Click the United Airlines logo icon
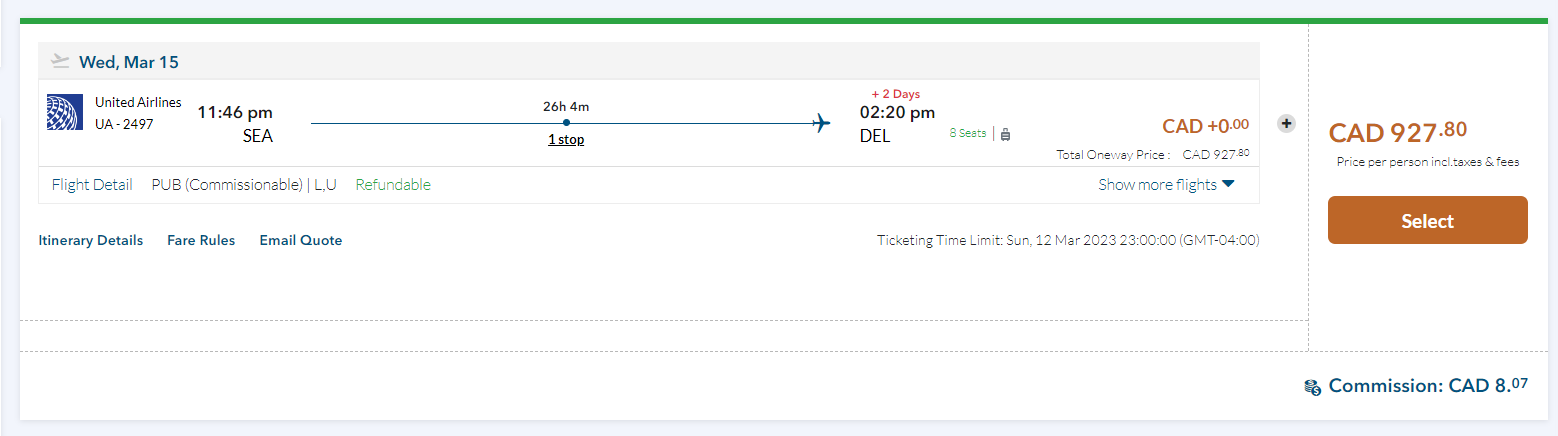The height and width of the screenshot is (436, 1558). [x=64, y=112]
